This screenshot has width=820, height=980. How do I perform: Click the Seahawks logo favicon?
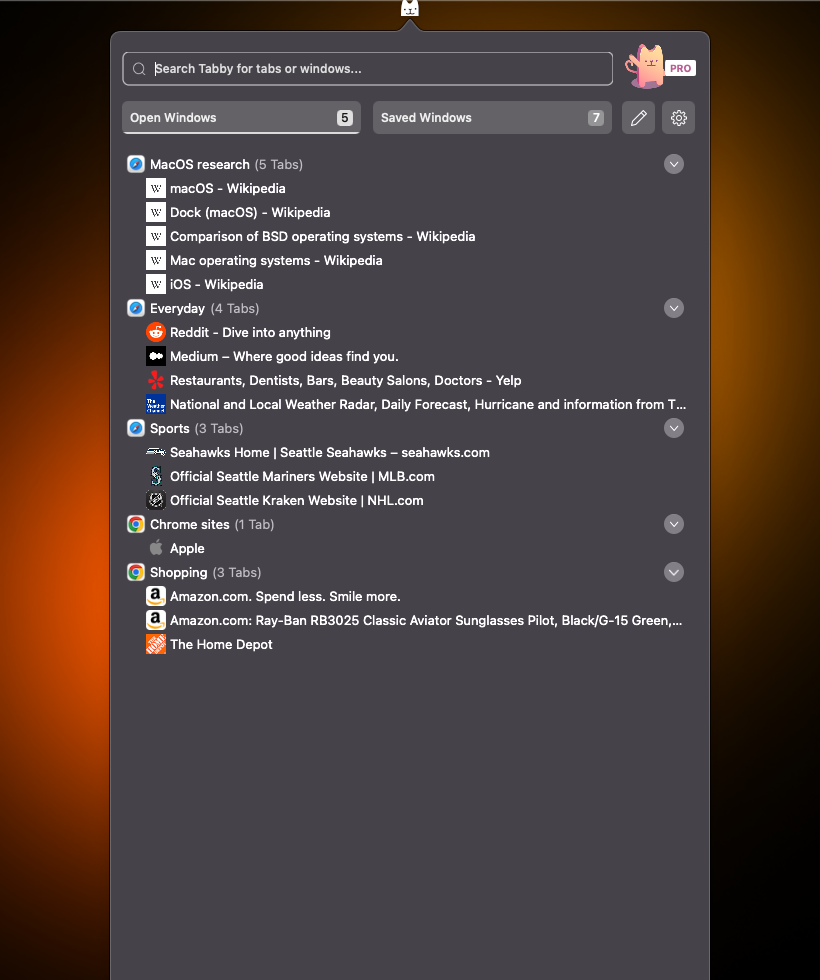point(156,452)
